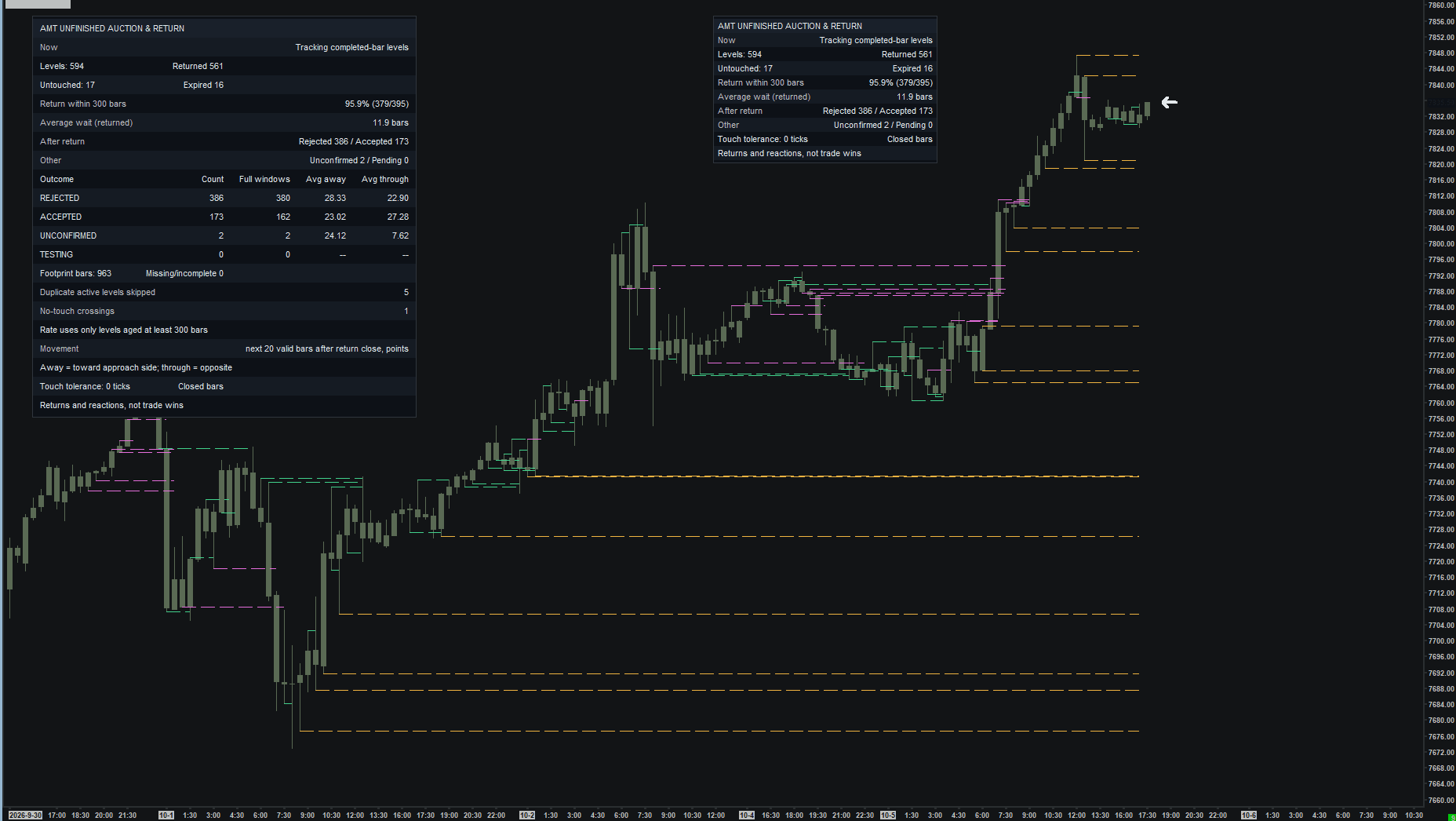Click the Away = toward approach side note
The width and height of the screenshot is (1456, 821).
coord(136,367)
